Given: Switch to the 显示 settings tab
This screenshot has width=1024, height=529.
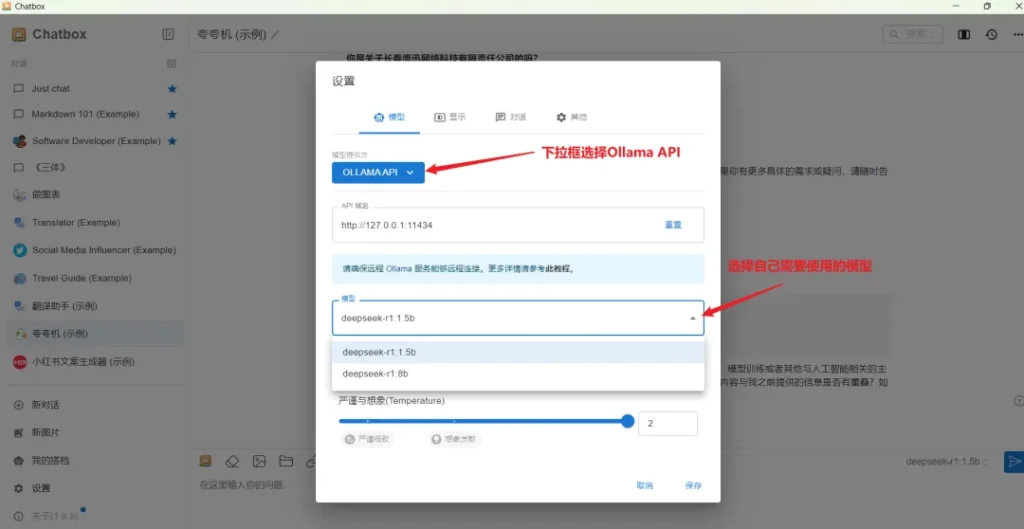Looking at the screenshot, I should tap(450, 117).
